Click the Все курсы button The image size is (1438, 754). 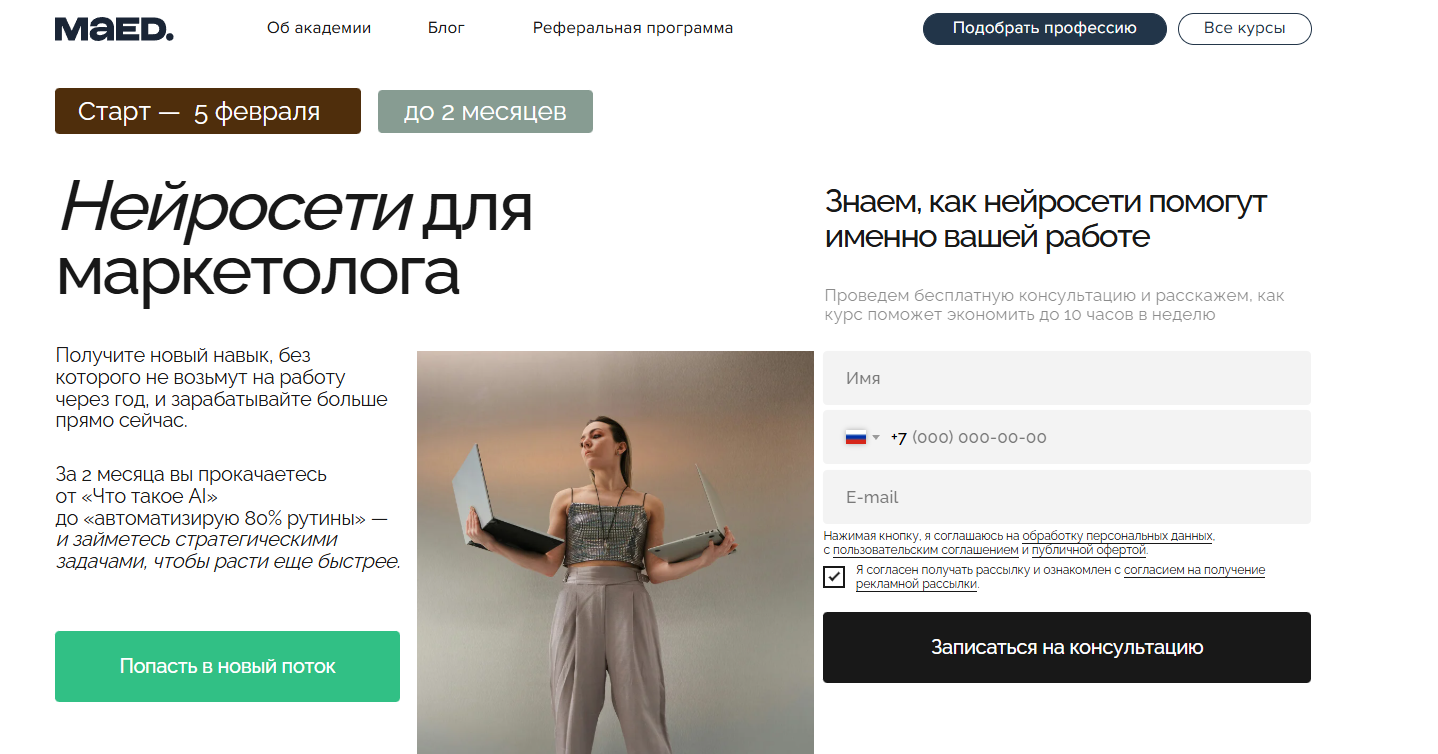[1244, 29]
